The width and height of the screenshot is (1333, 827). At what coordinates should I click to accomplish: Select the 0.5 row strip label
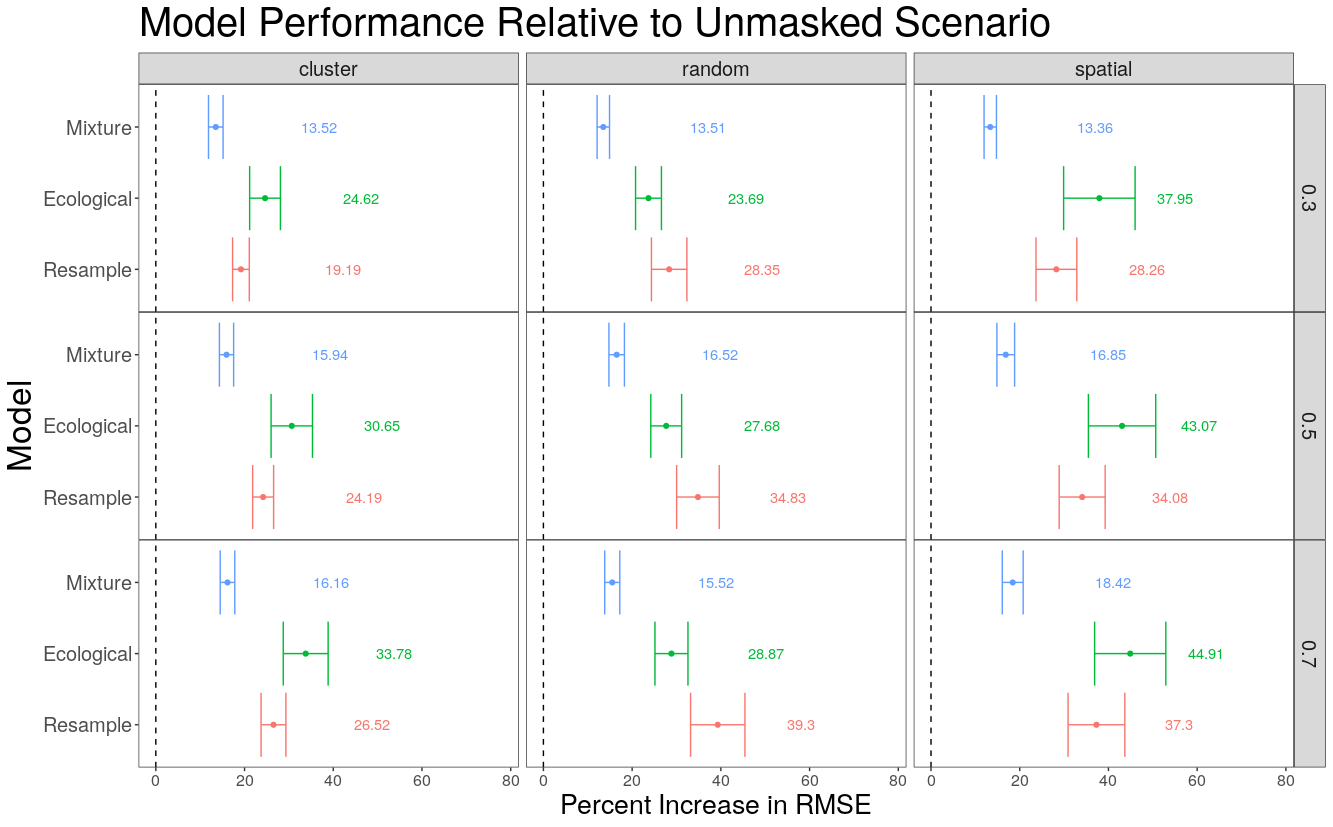[x=1309, y=426]
